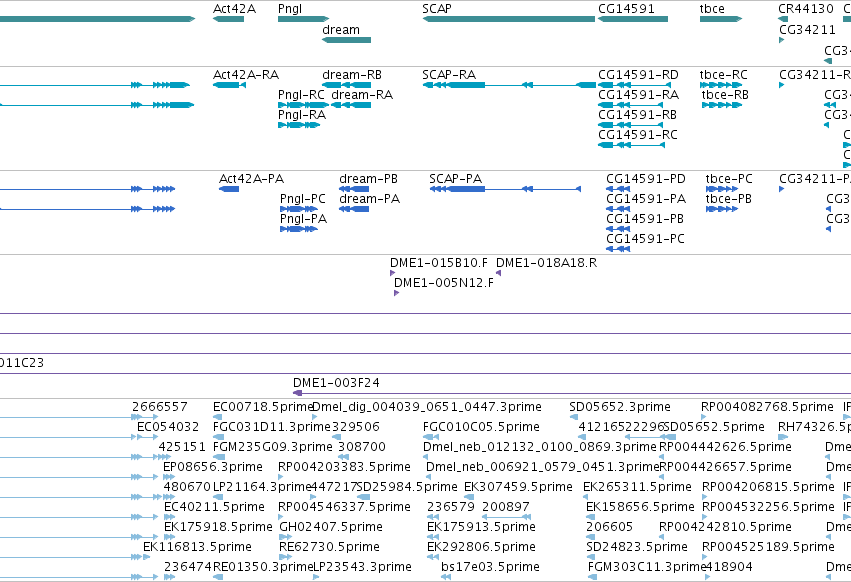Select the CG14591 gene feature
The image size is (851, 582).
(633, 19)
